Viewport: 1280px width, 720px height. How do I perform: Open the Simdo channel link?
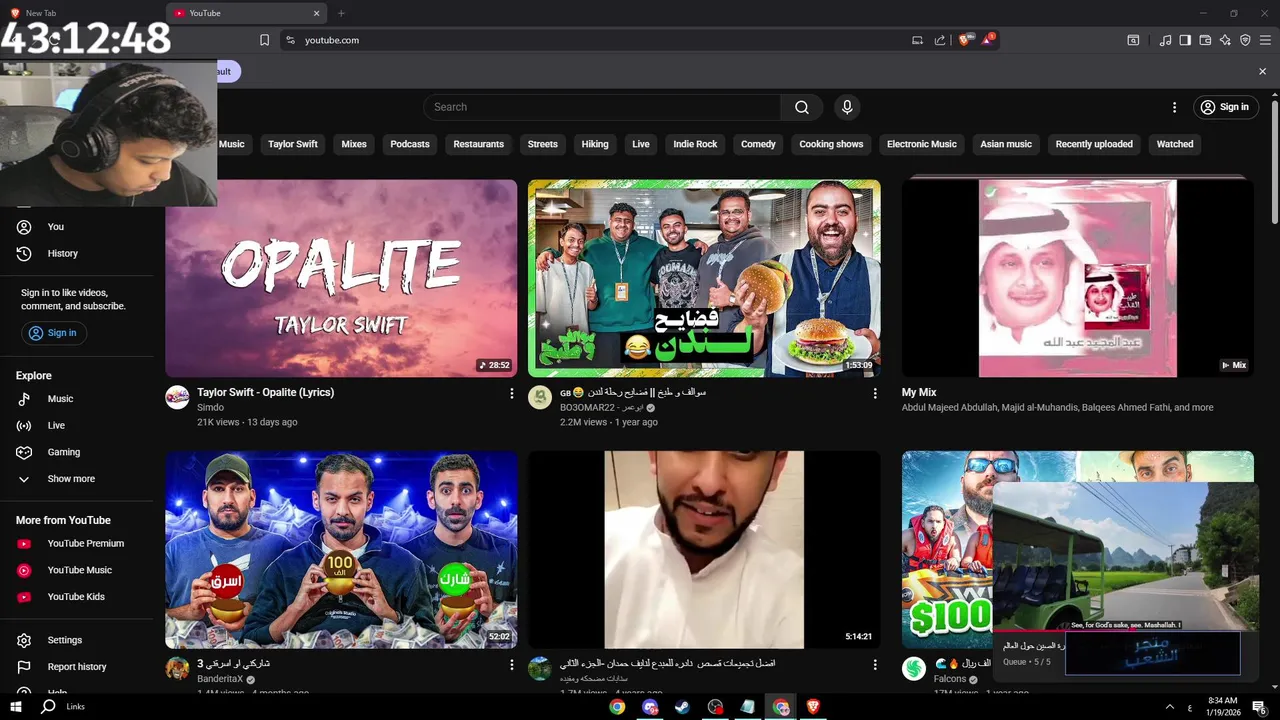tap(211, 408)
